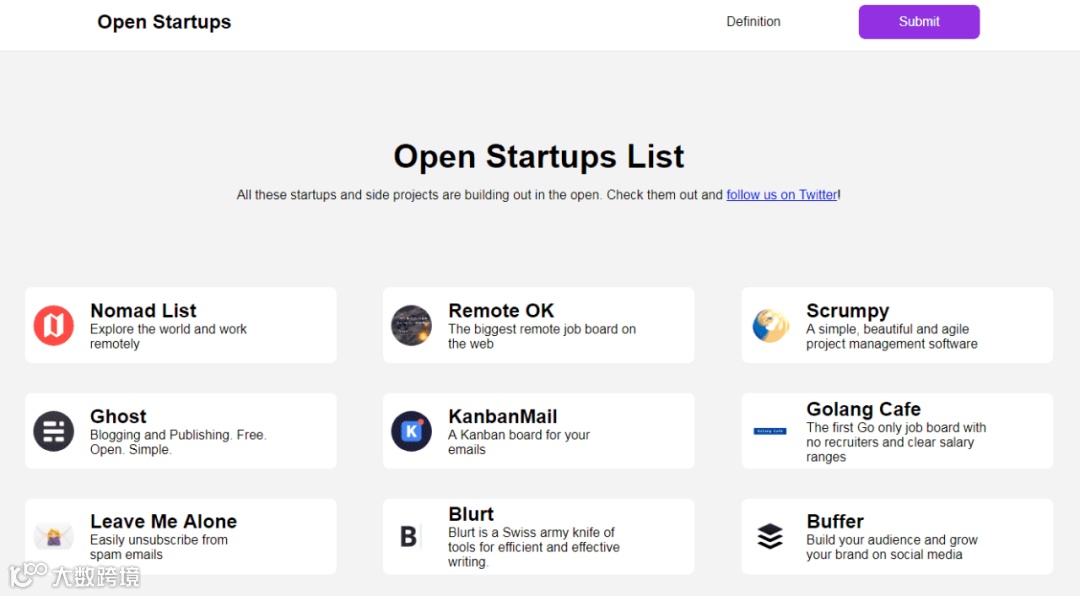Open the Ghost title
This screenshot has height=596, width=1080.
118,416
